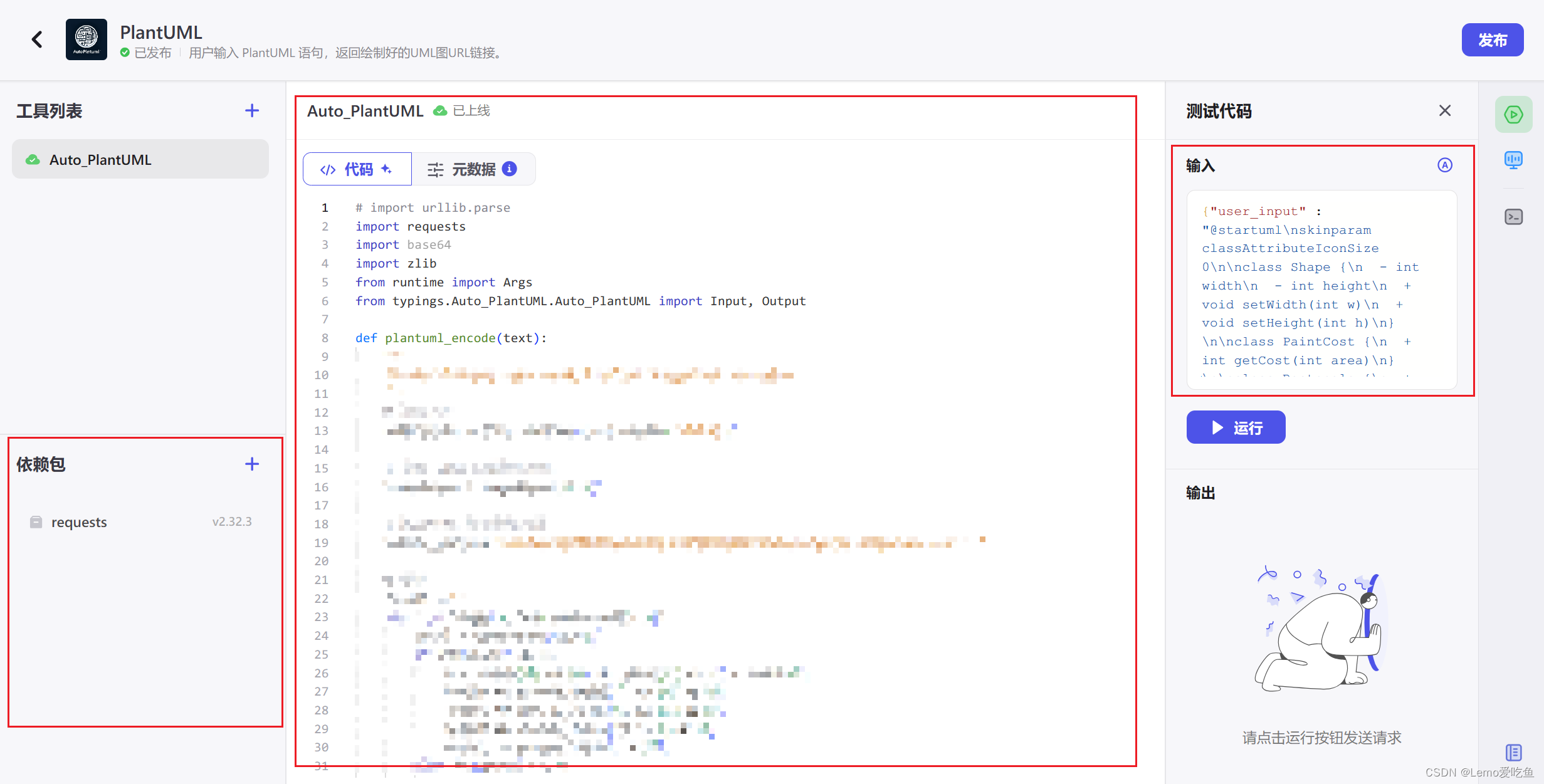Add a dependency package with plus
Image resolution: width=1544 pixels, height=784 pixels.
point(252,464)
